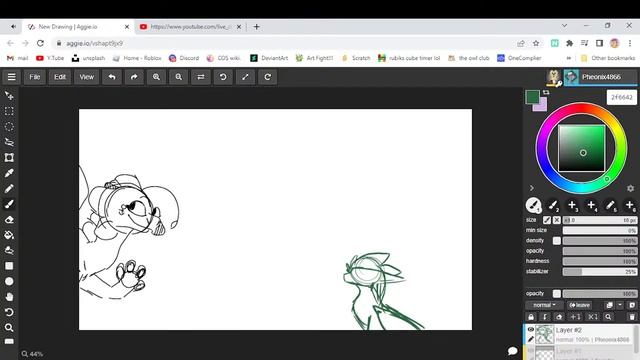
Task: Toggle preserve alpha lock button
Action: pyautogui.click(x=559, y=317)
